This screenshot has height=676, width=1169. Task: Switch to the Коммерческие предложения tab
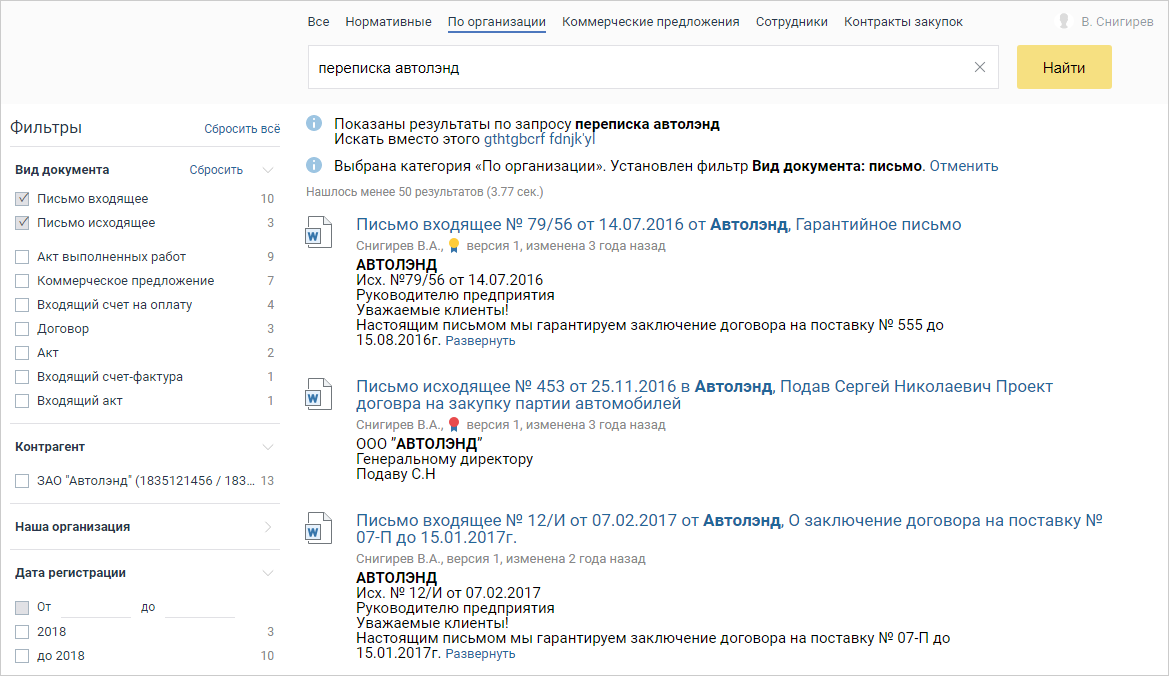tap(650, 21)
